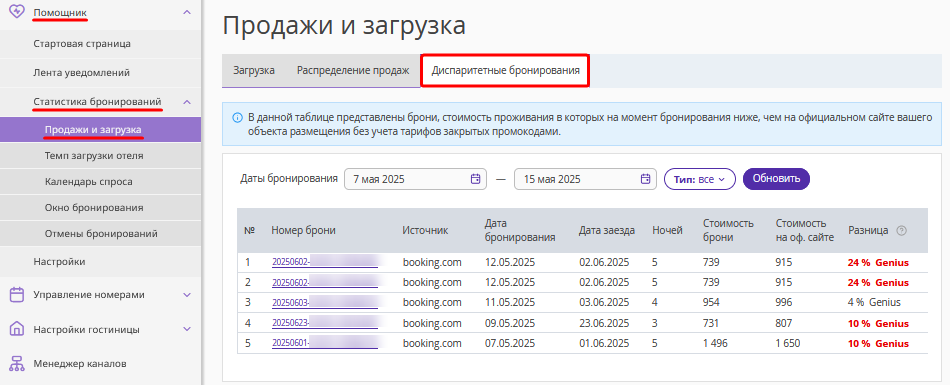The width and height of the screenshot is (950, 385).
Task: Collapse the Статистика бронирований submenu
Action: tap(187, 102)
